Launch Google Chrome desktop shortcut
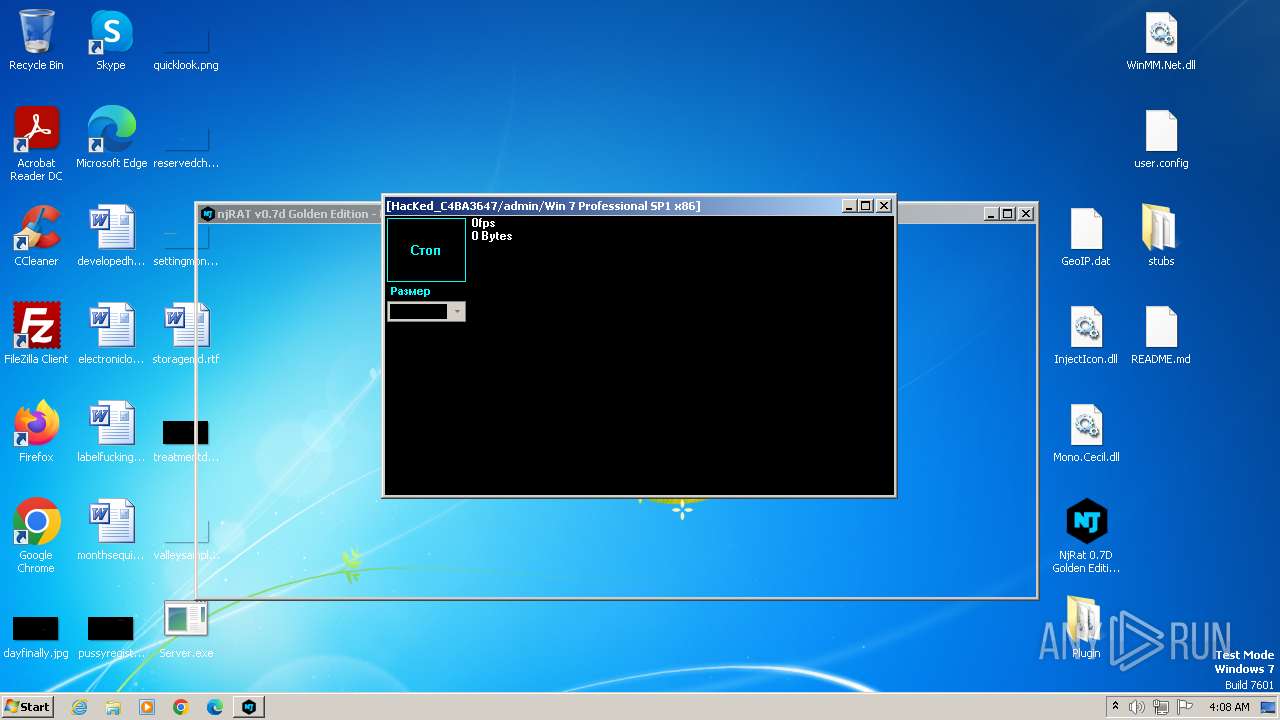Image resolution: width=1280 pixels, height=720 pixels. [x=36, y=537]
